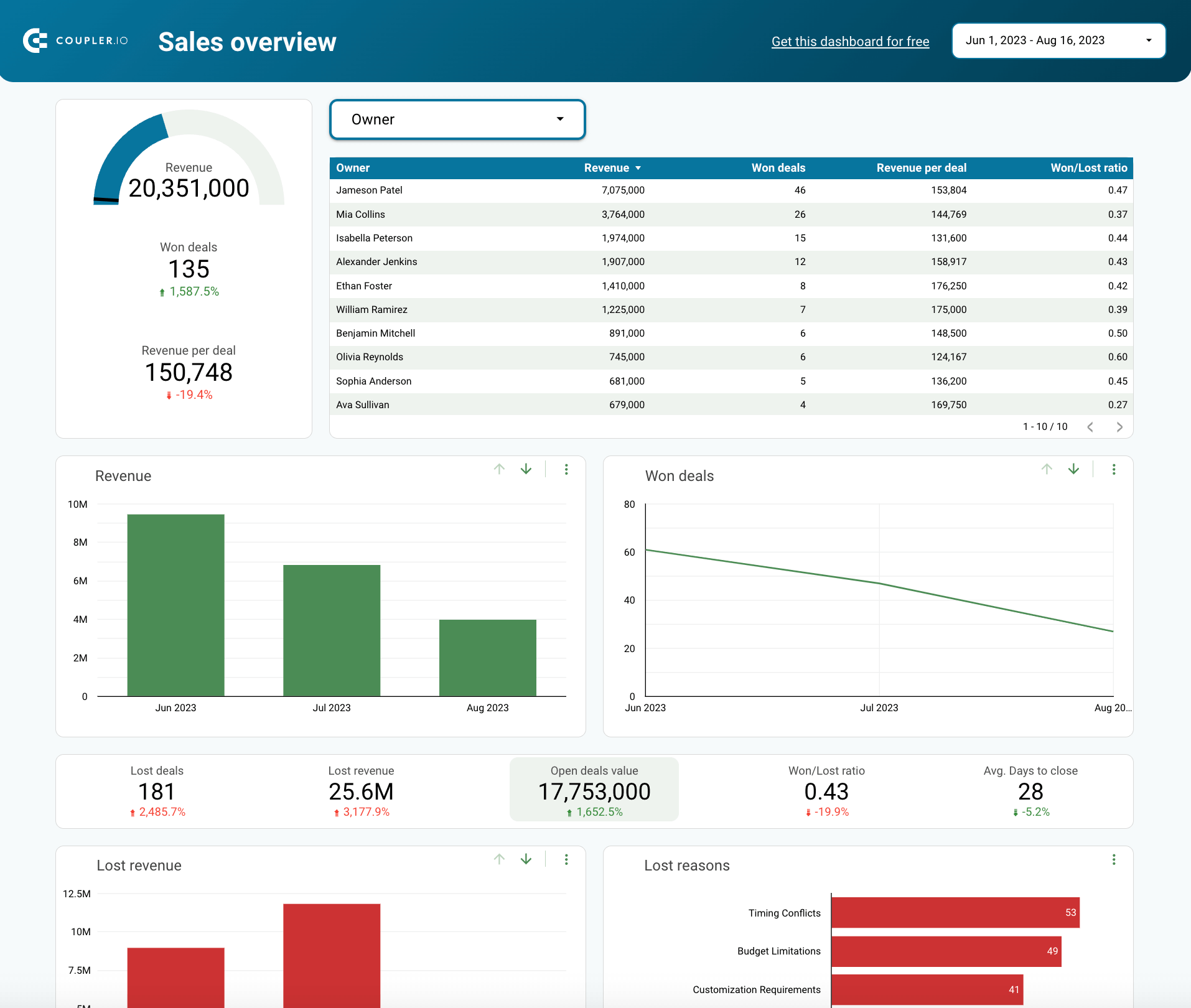Open the Lost revenue chart kebab menu
The height and width of the screenshot is (1008, 1191).
[x=566, y=859]
